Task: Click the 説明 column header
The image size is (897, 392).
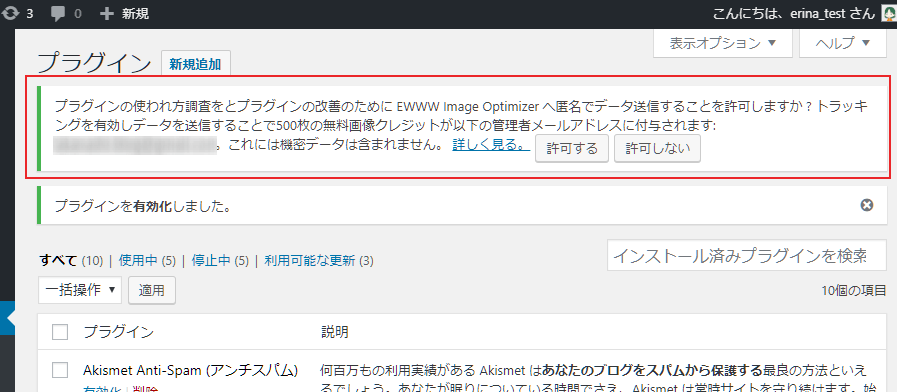Action: coord(335,332)
